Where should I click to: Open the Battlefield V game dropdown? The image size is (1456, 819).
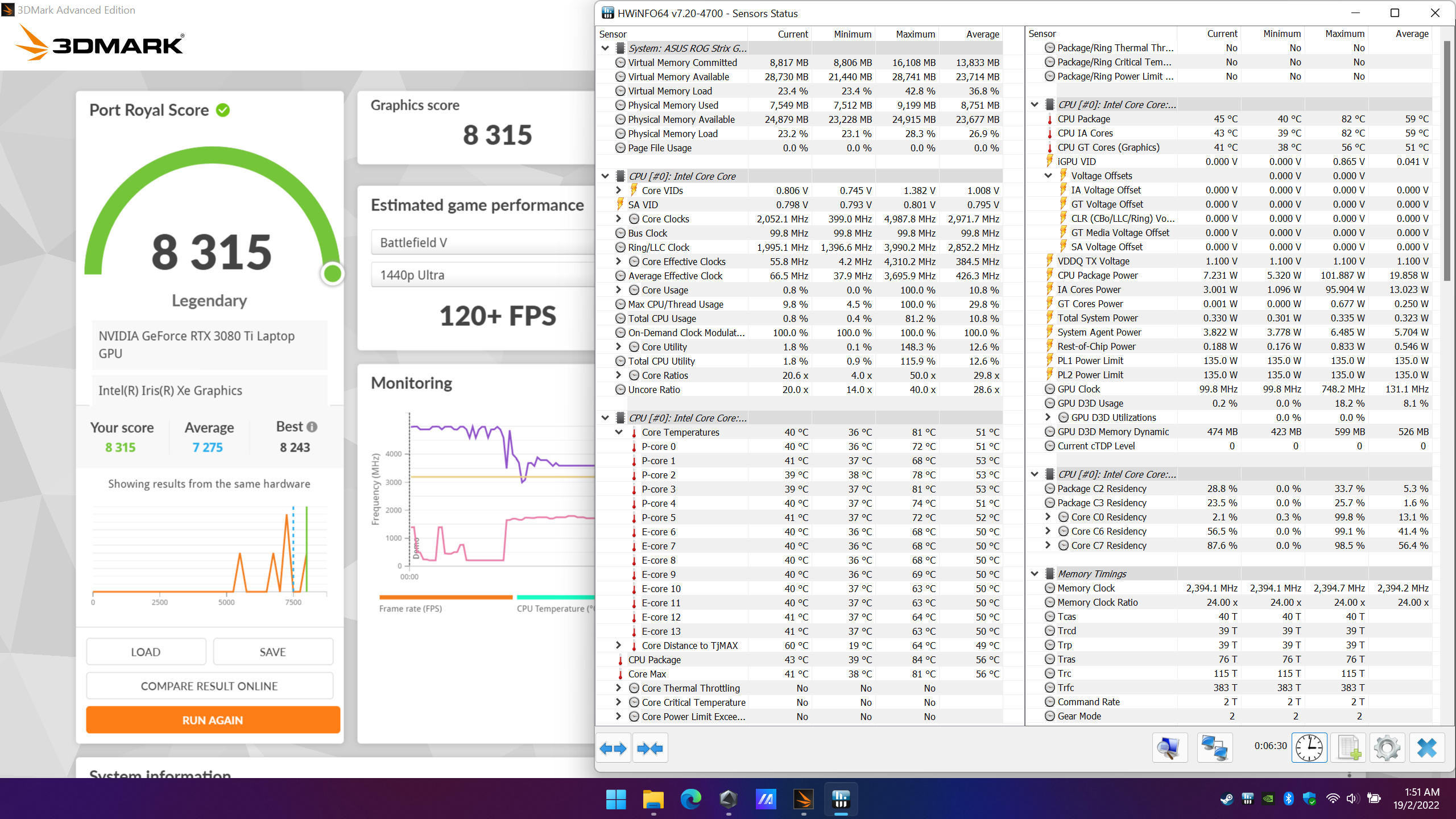tap(483, 242)
